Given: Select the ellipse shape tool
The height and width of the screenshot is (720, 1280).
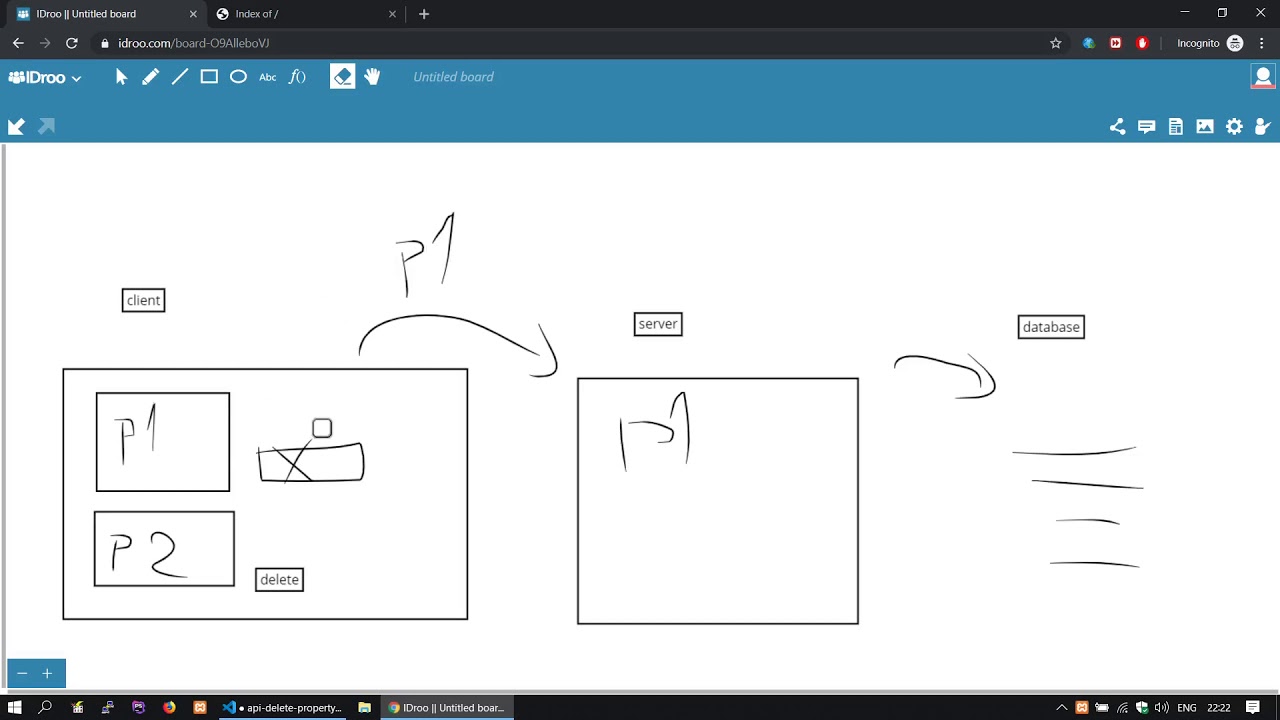Looking at the screenshot, I should 238,77.
